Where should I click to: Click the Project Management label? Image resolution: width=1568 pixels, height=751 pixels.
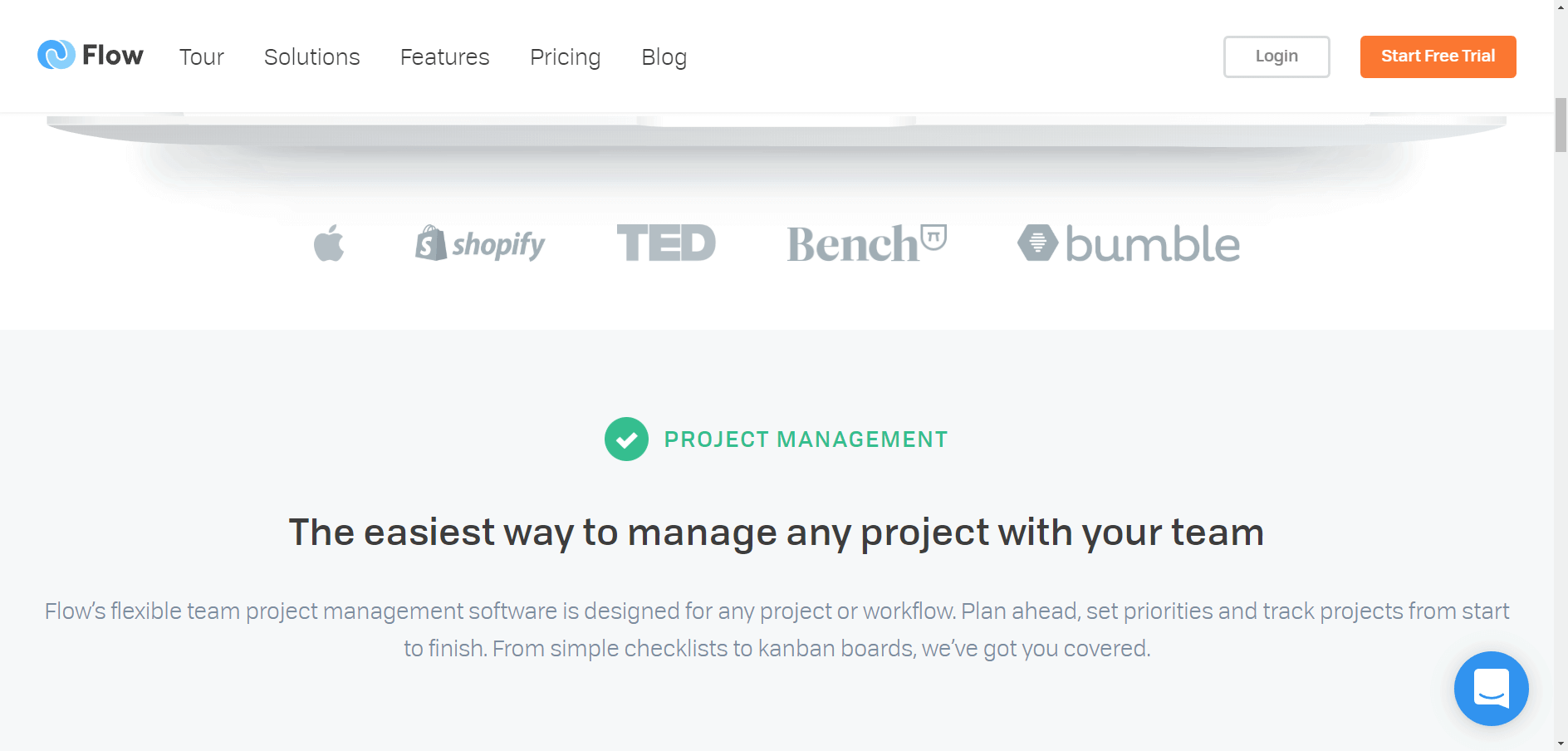point(806,439)
